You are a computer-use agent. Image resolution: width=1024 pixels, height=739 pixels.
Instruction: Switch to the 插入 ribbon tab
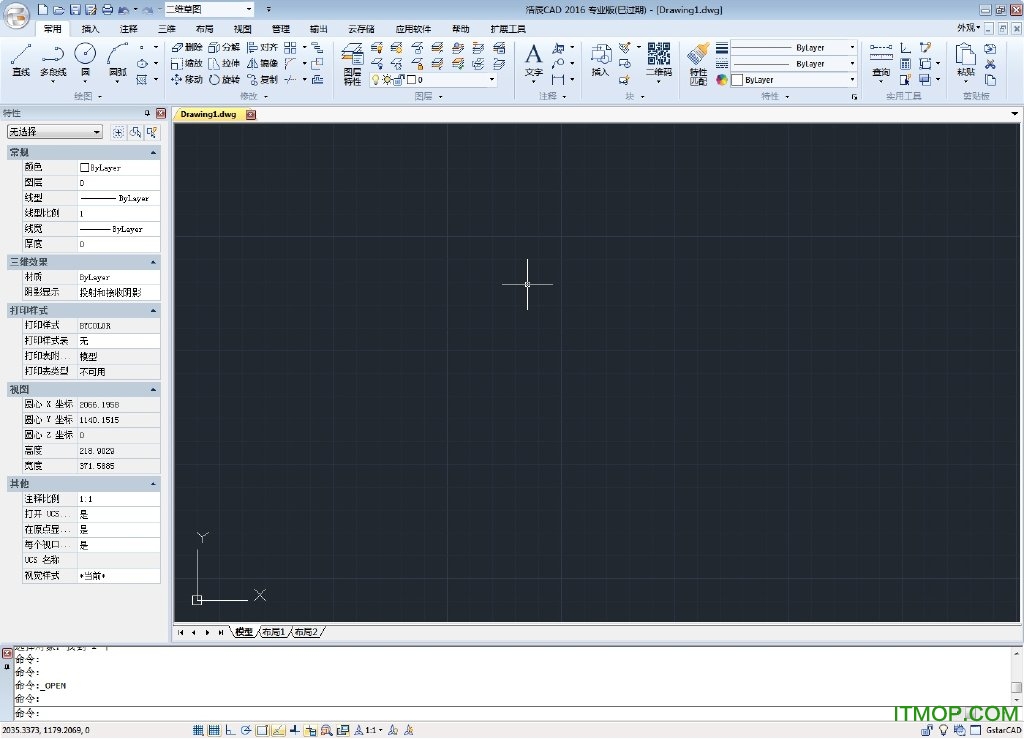pos(90,29)
